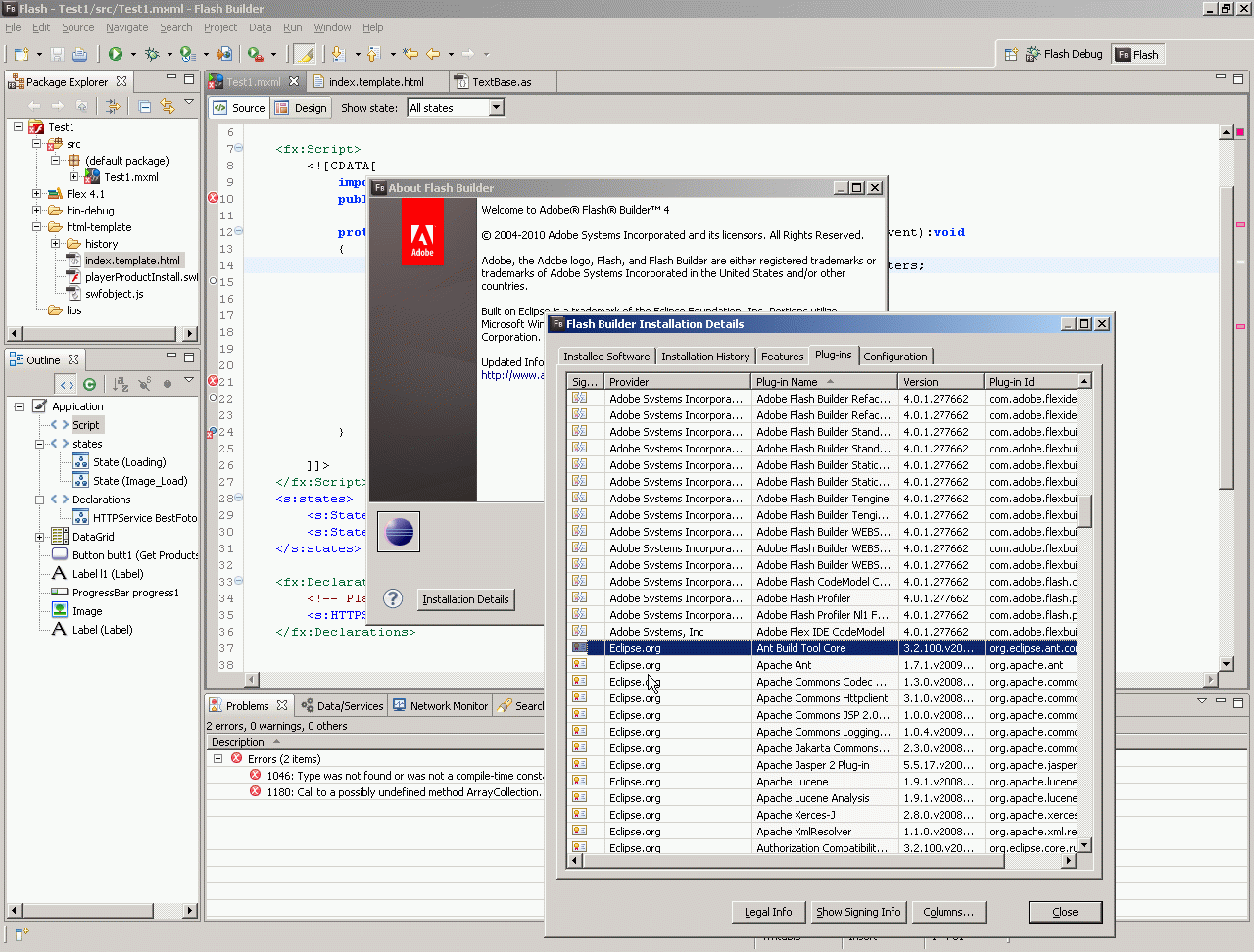This screenshot has width=1254, height=952.
Task: Open the Updated Info http link
Action: click(x=512, y=375)
